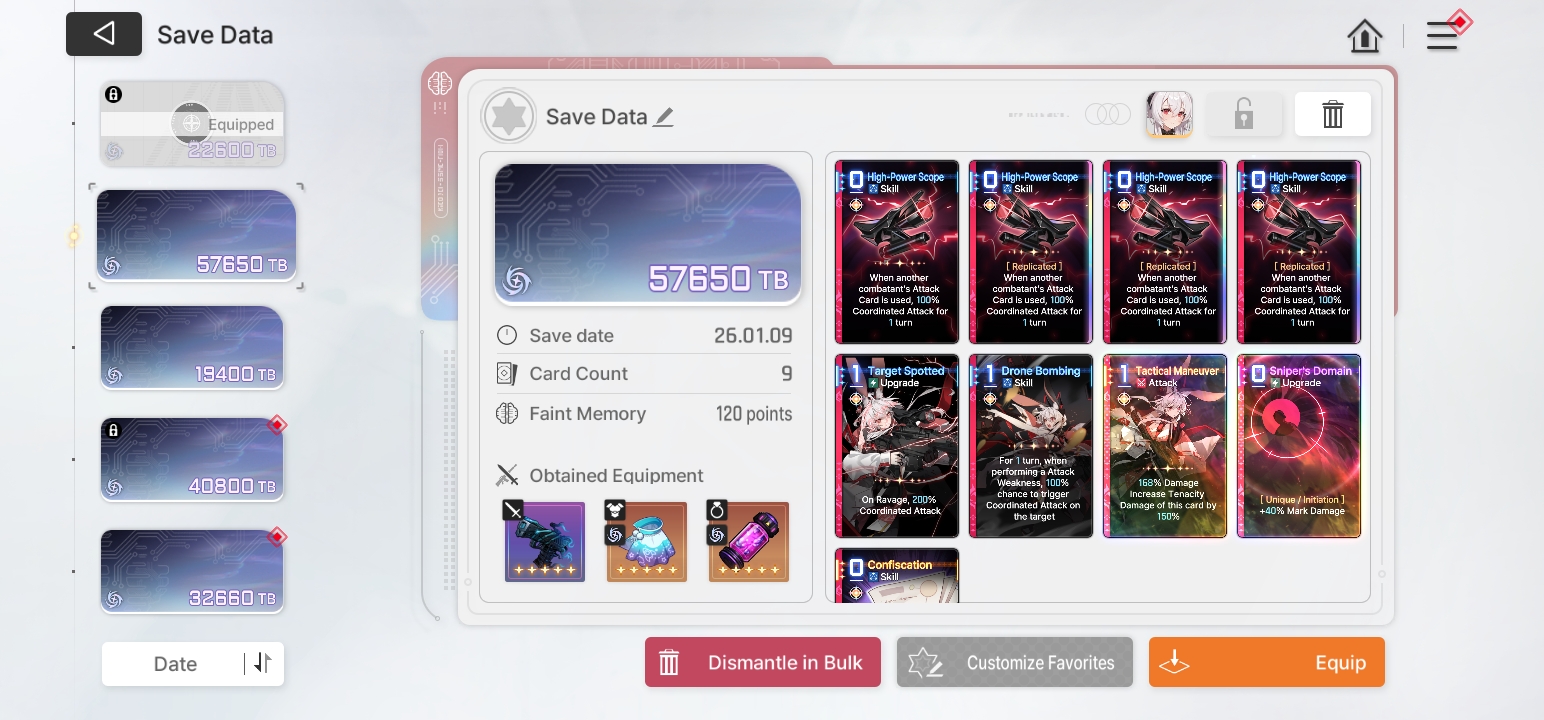Click Customize Favorites button
1544x720 pixels.
[x=1015, y=662]
